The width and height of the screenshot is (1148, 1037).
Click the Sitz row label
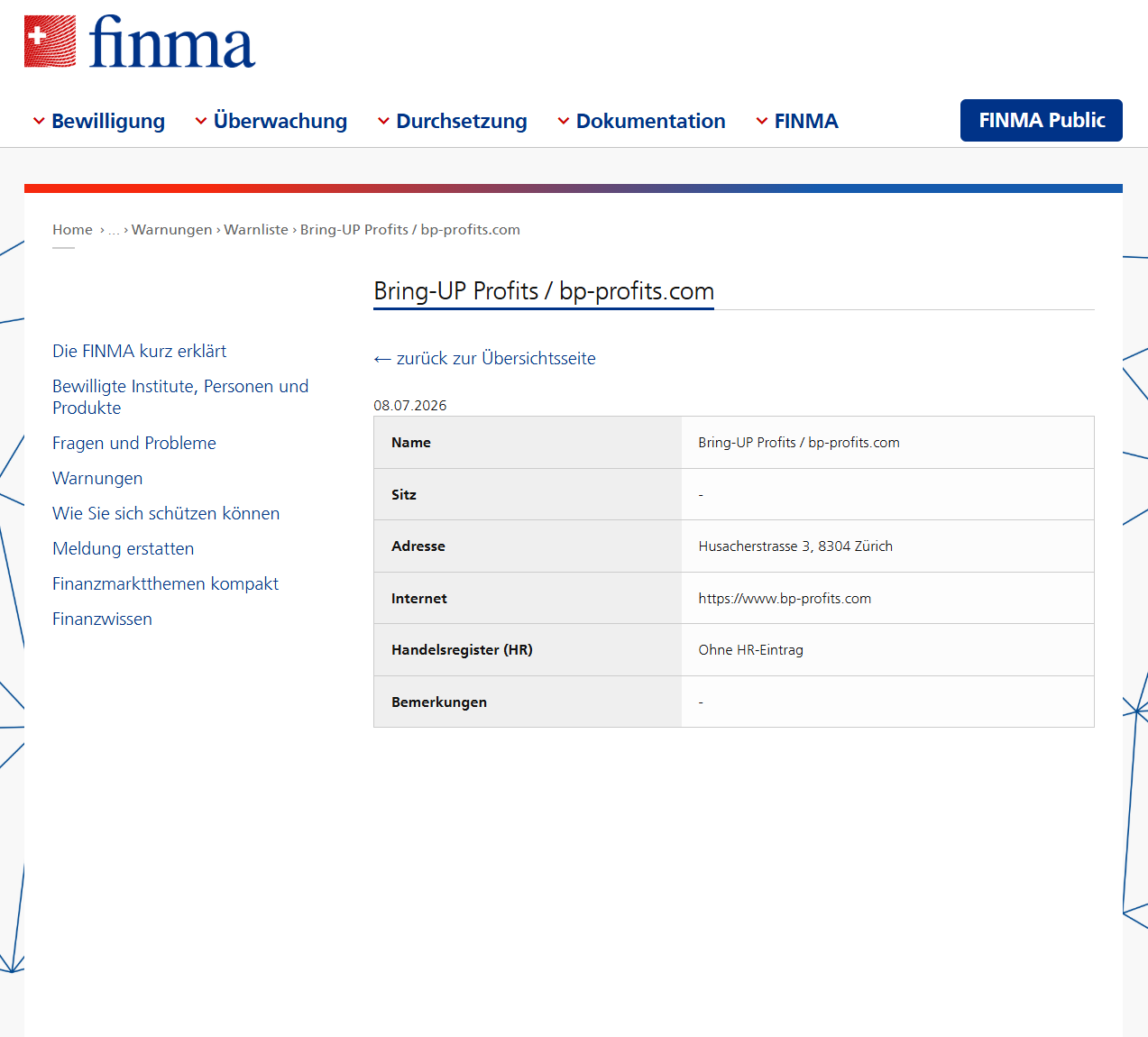404,495
